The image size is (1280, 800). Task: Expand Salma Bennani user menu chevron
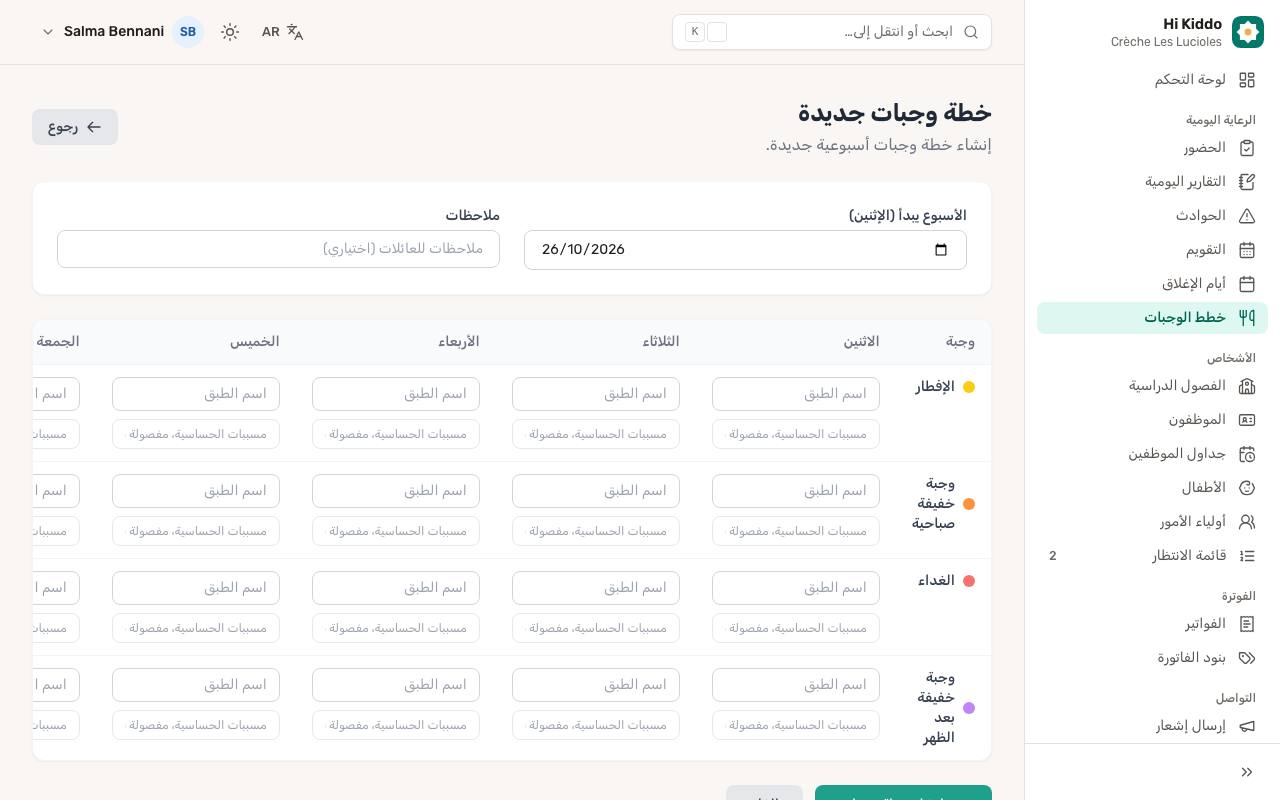(x=47, y=32)
